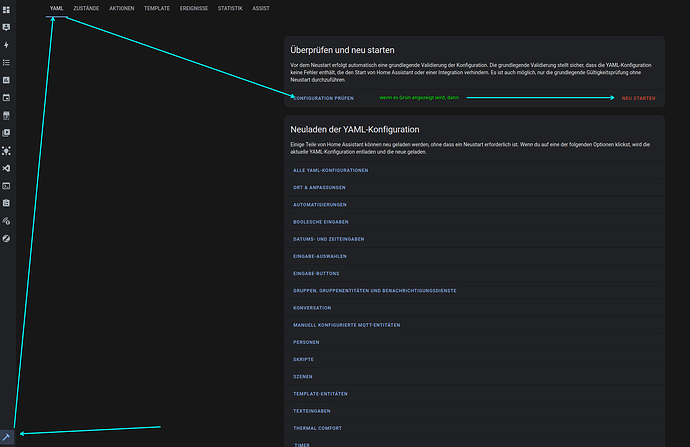690x447 pixels.
Task: Open the Template tab
Action: point(157,8)
